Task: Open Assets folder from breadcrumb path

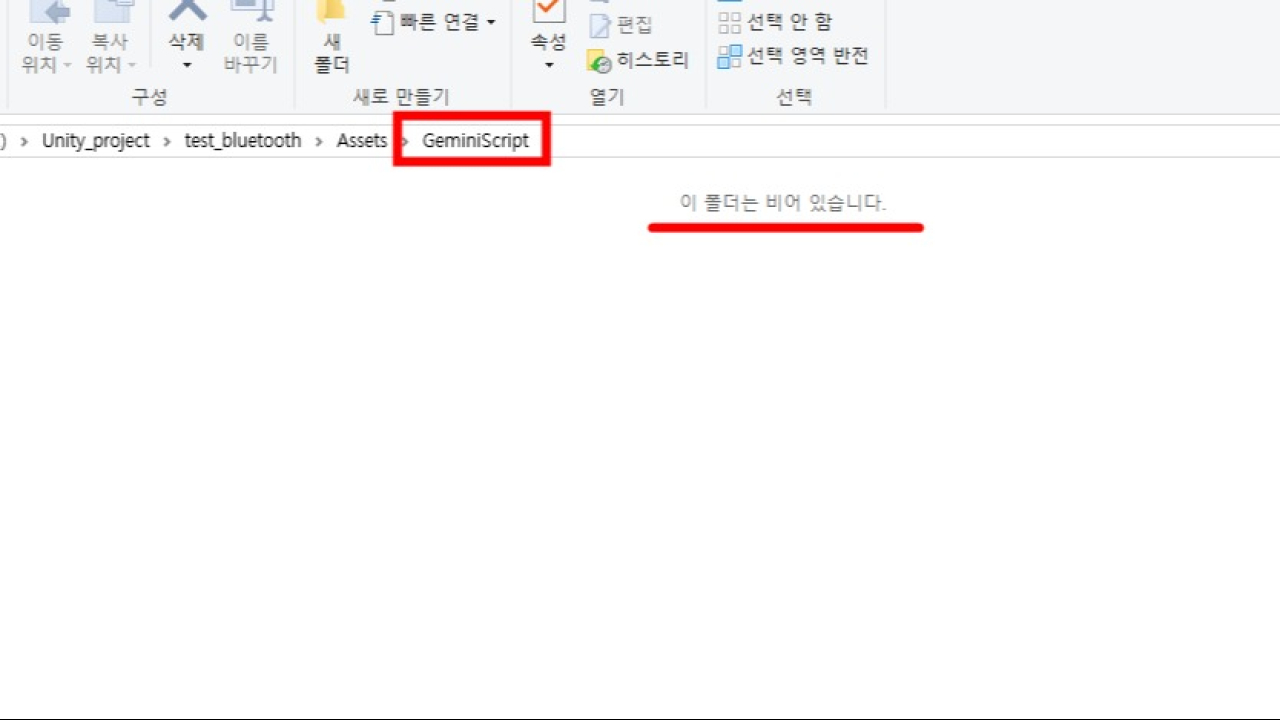Action: (x=361, y=141)
